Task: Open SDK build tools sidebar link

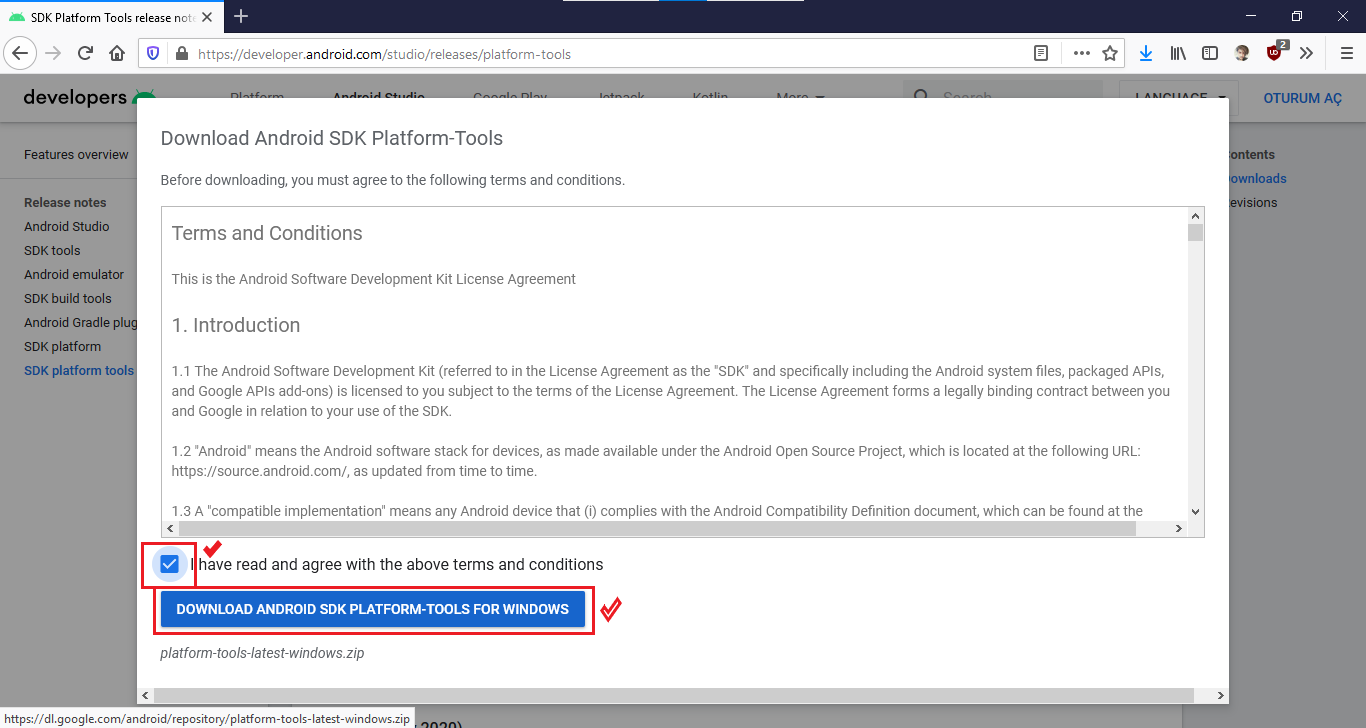Action: click(x=68, y=299)
